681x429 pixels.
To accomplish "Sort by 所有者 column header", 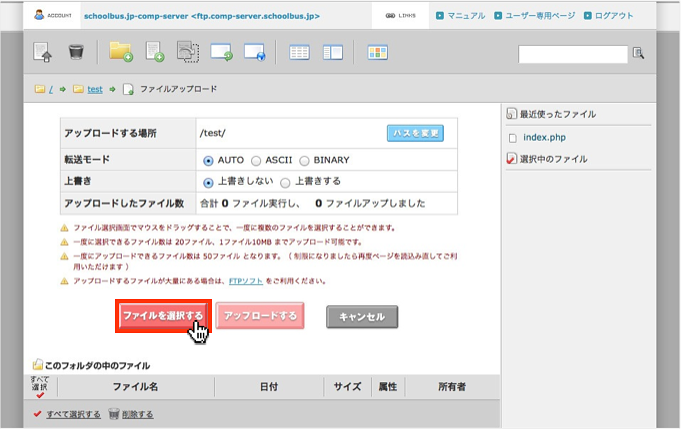I will pyautogui.click(x=452, y=386).
